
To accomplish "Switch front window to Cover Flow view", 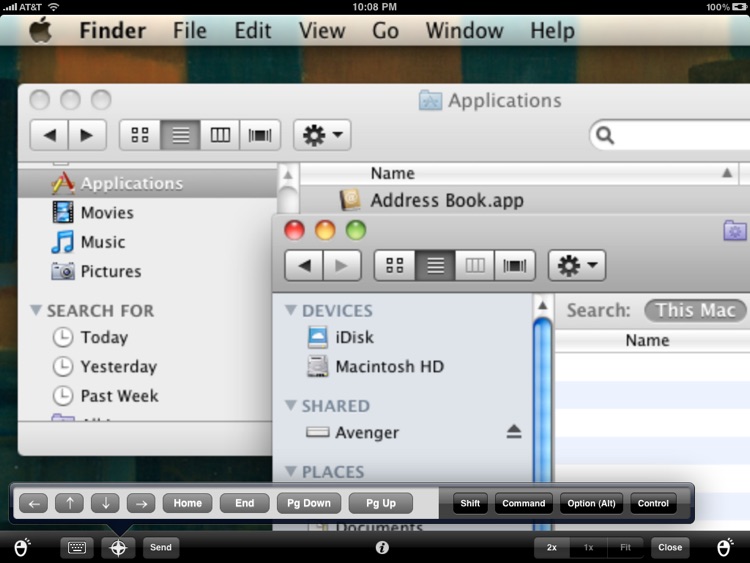I will (515, 265).
